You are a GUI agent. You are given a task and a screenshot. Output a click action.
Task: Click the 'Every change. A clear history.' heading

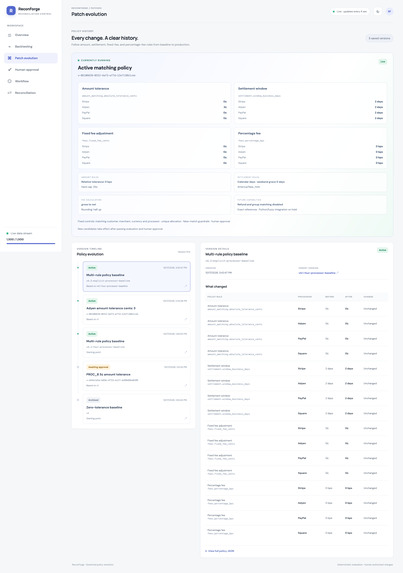(x=105, y=38)
